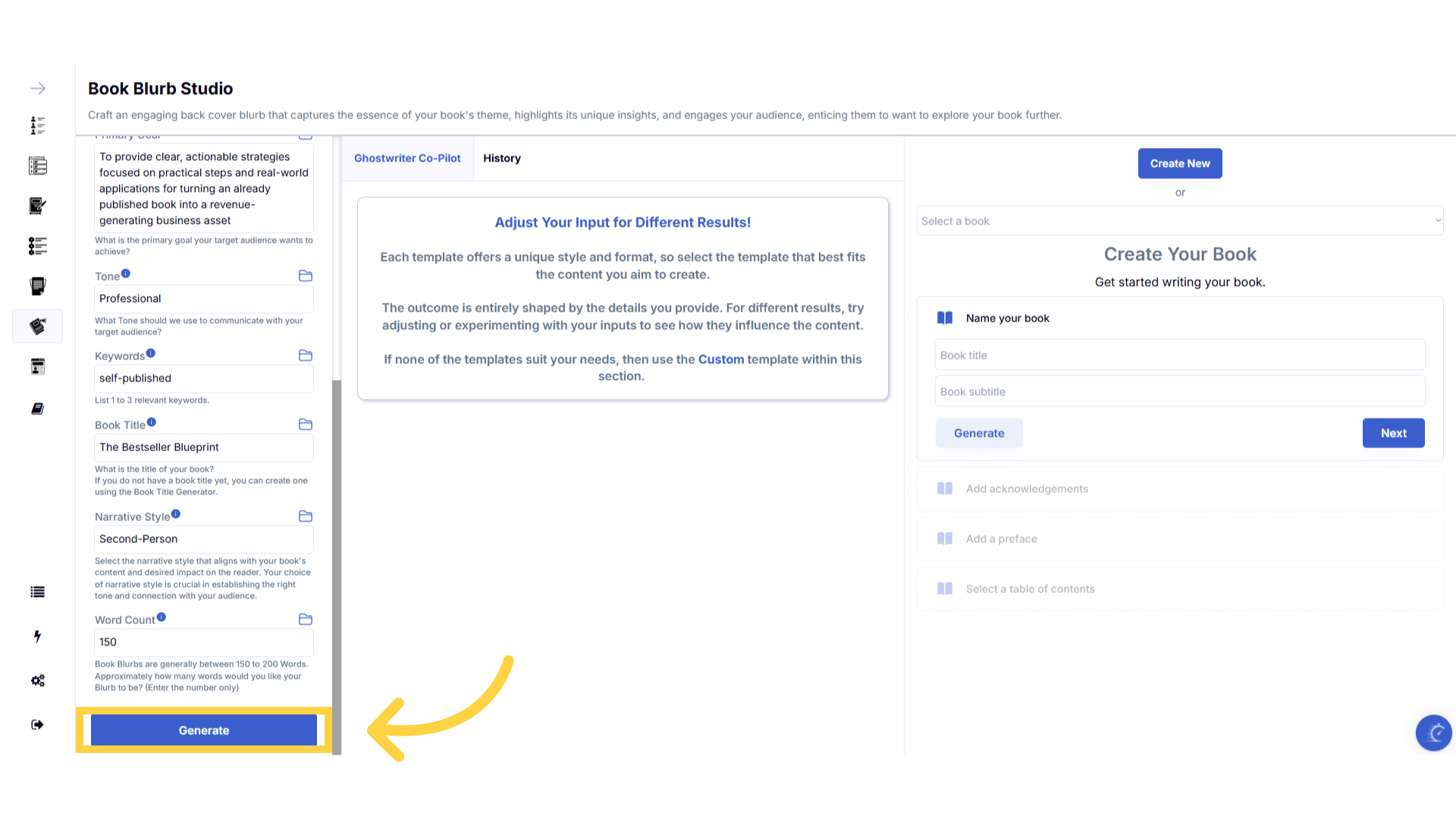The width and height of the screenshot is (1456, 819).
Task: Click the logout icon in the sidebar
Action: 37,725
